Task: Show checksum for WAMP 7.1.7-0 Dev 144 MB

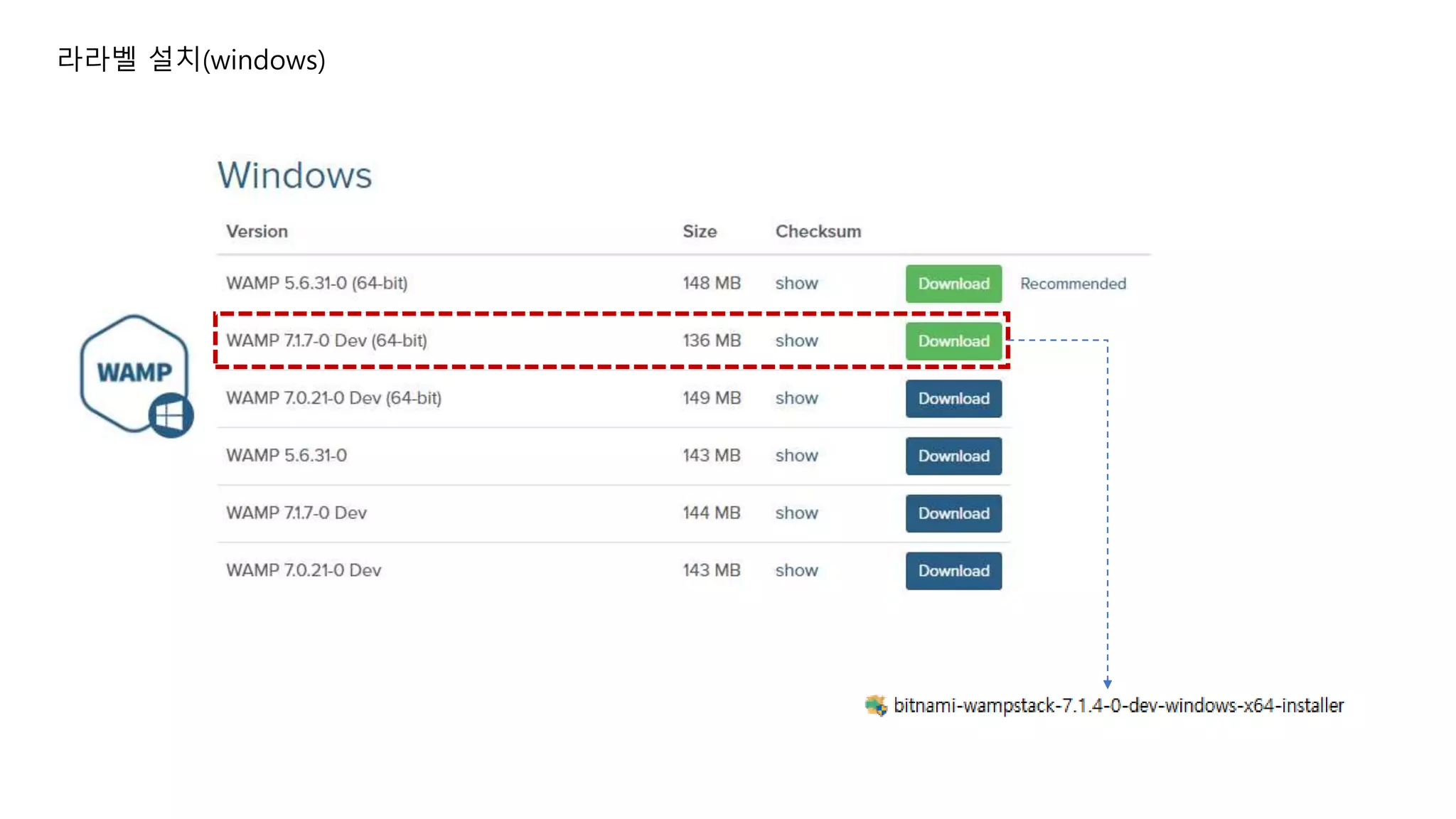Action: tap(796, 513)
